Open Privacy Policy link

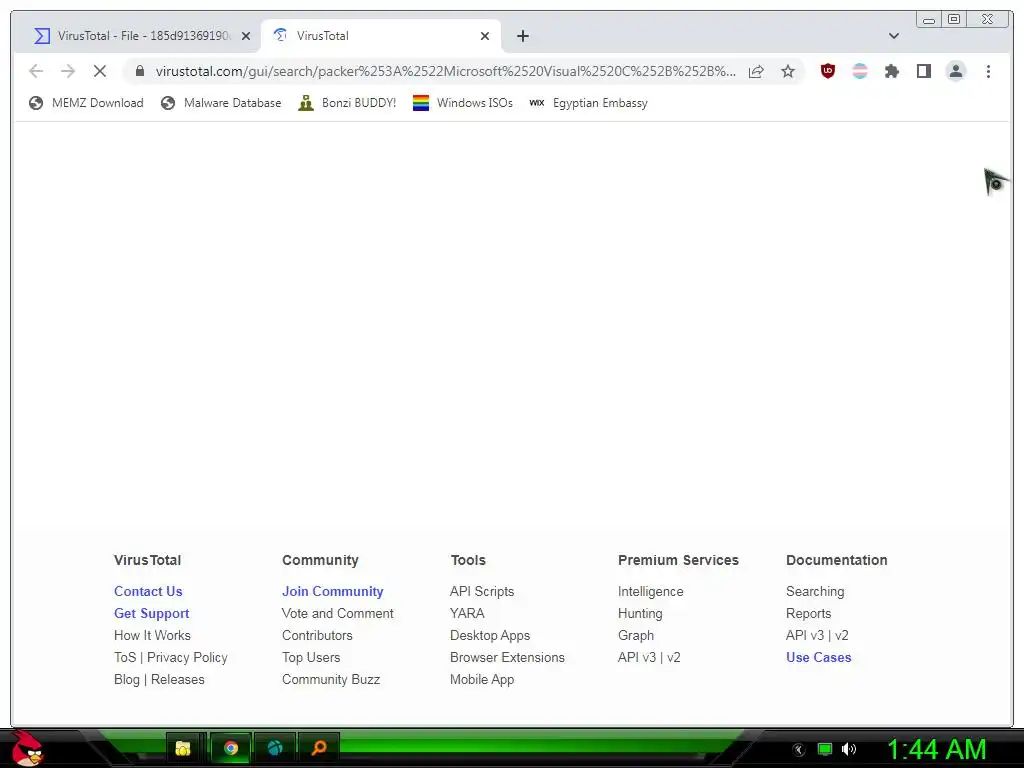point(187,658)
